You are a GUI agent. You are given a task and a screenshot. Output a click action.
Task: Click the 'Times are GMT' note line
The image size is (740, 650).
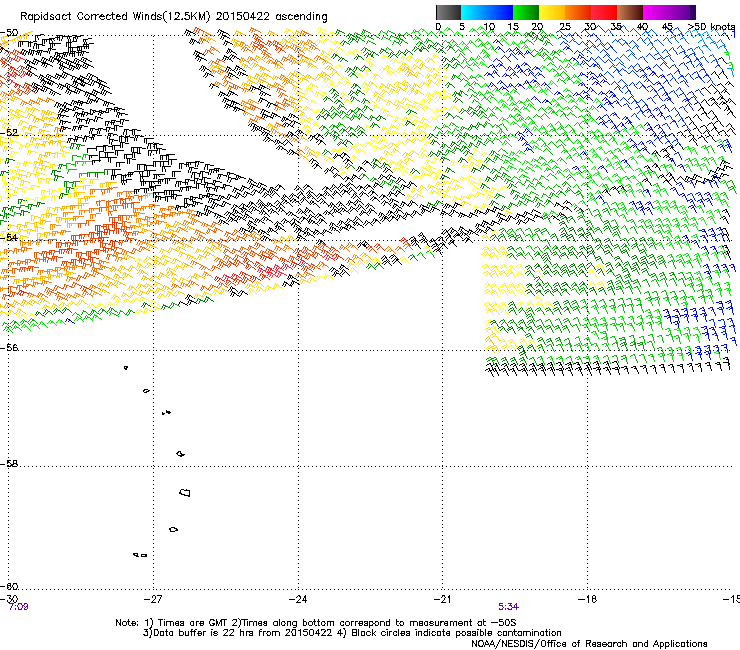(x=316, y=623)
